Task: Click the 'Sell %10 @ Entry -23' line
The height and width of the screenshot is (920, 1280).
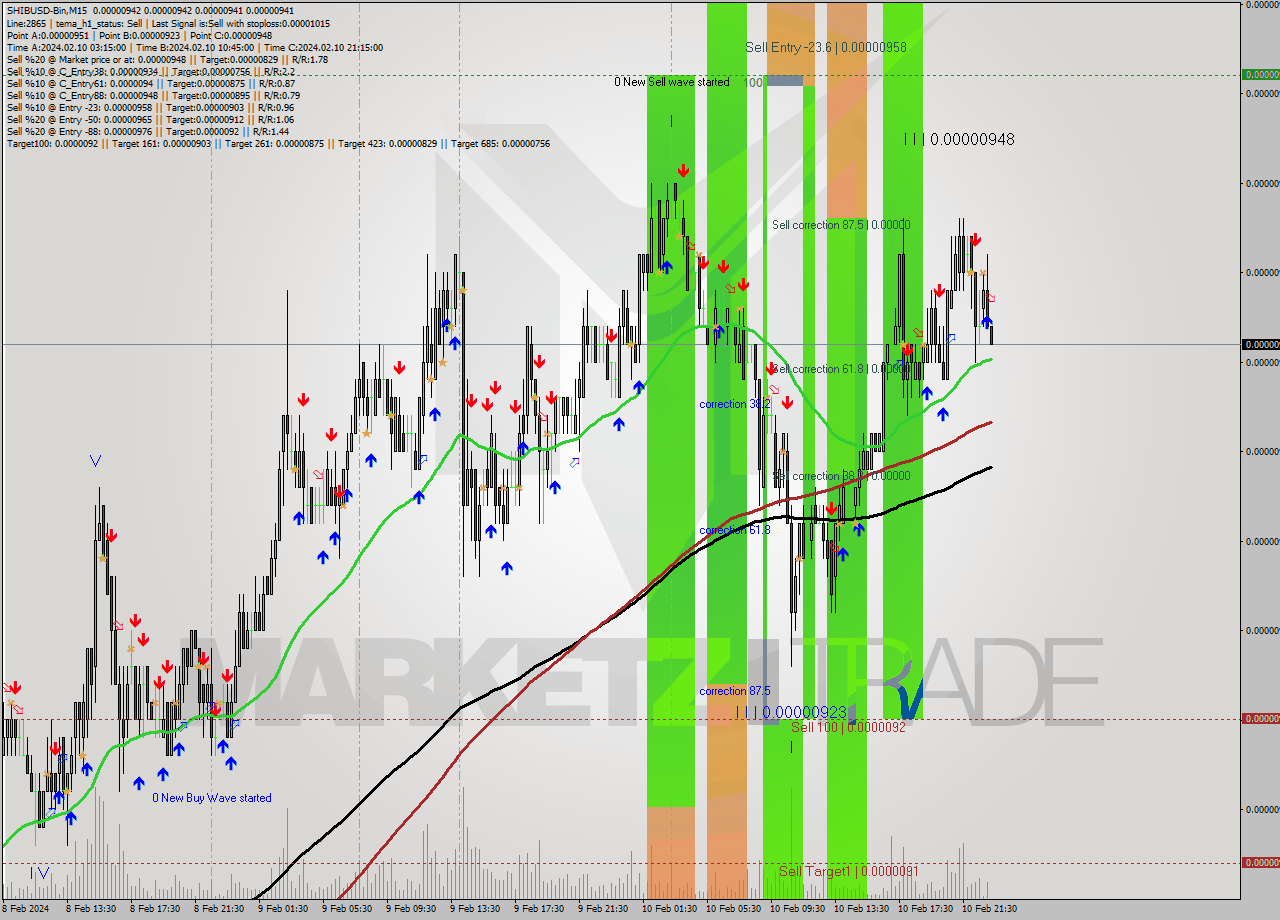Action: pos(150,107)
